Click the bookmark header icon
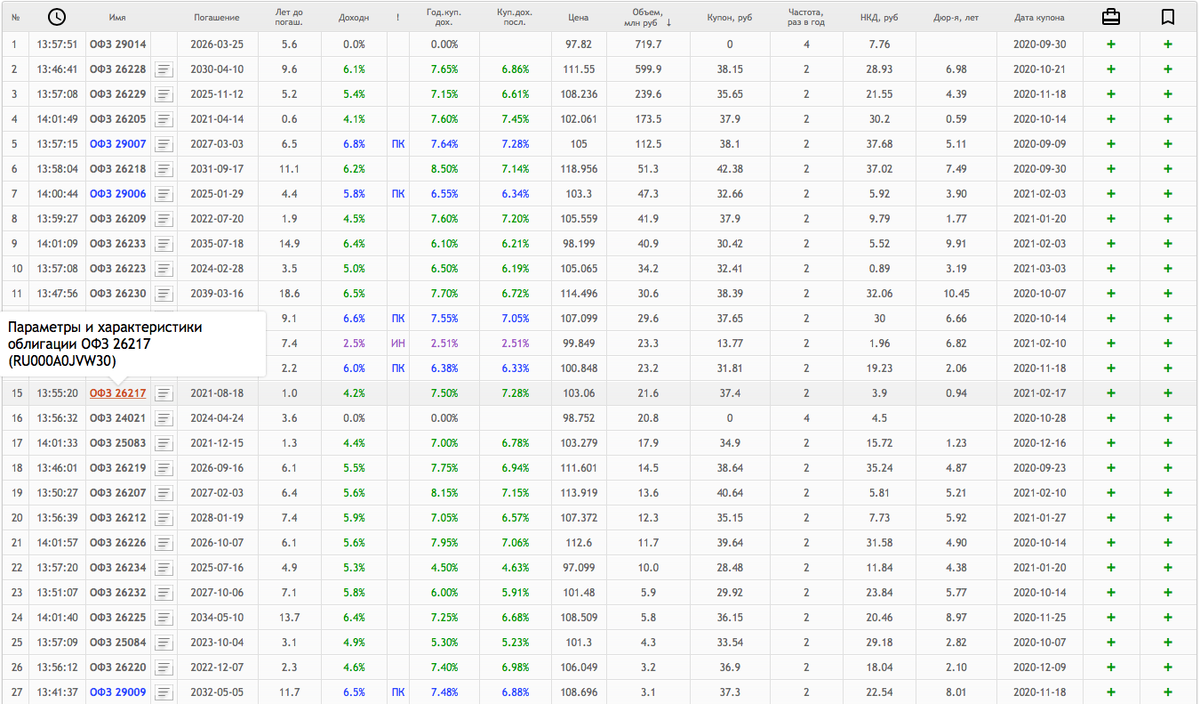This screenshot has height=704, width=1200. [x=1167, y=17]
